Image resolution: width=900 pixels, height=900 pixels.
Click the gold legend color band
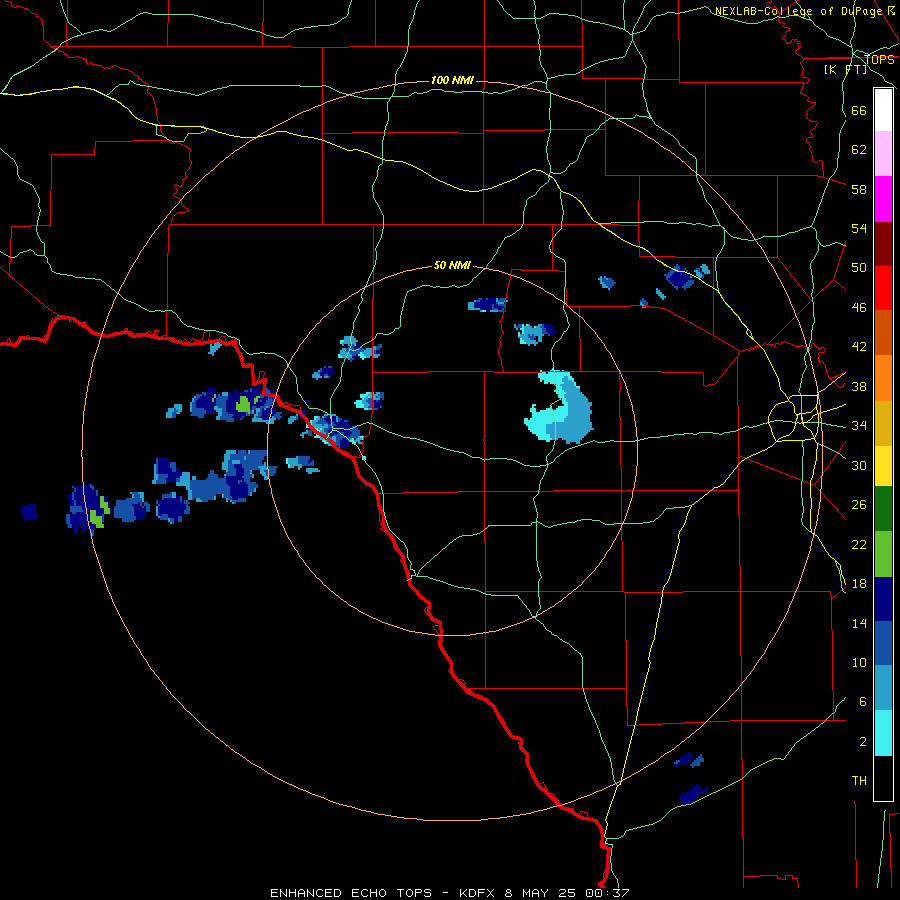pyautogui.click(x=883, y=423)
